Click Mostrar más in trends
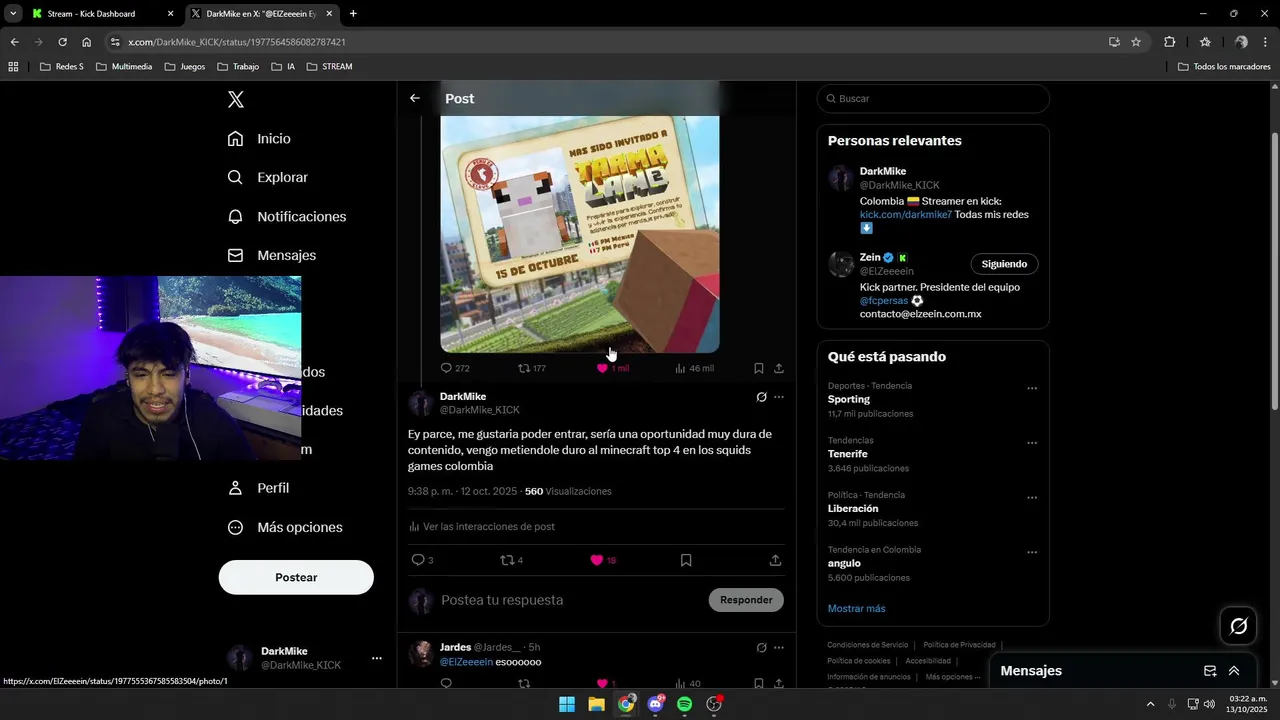1280x720 pixels. [x=856, y=608]
